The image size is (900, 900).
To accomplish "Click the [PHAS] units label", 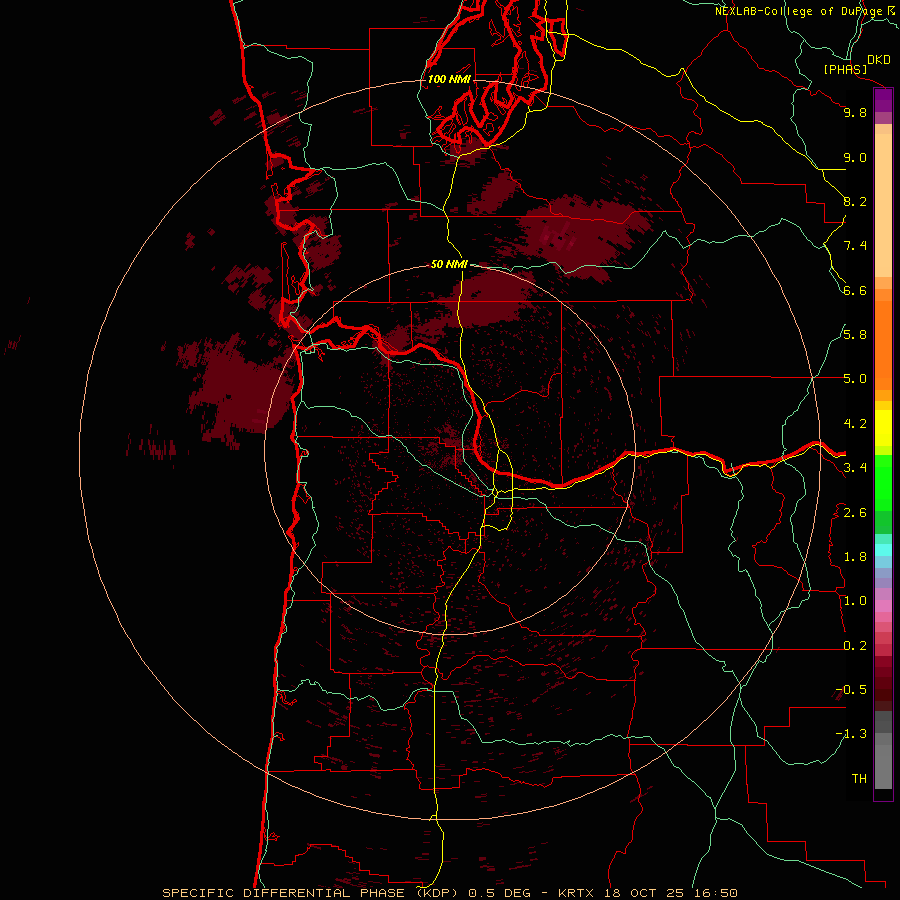I will tap(845, 69).
